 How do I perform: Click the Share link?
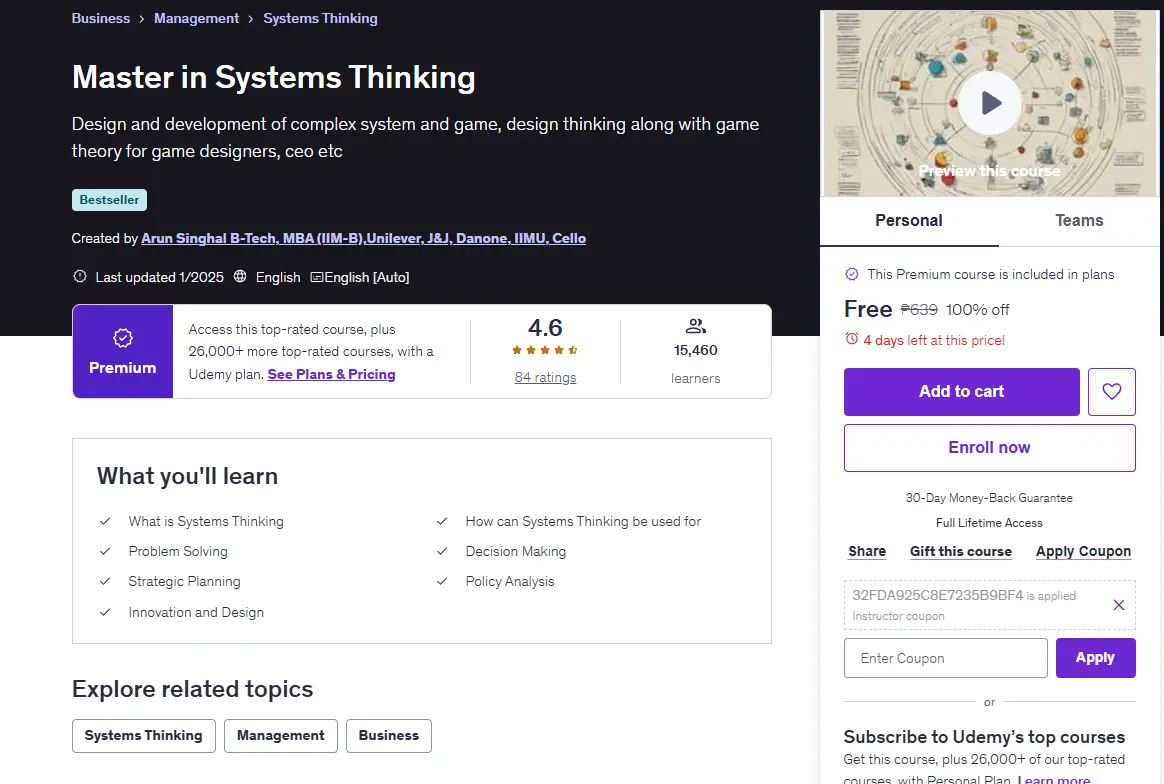click(x=867, y=552)
